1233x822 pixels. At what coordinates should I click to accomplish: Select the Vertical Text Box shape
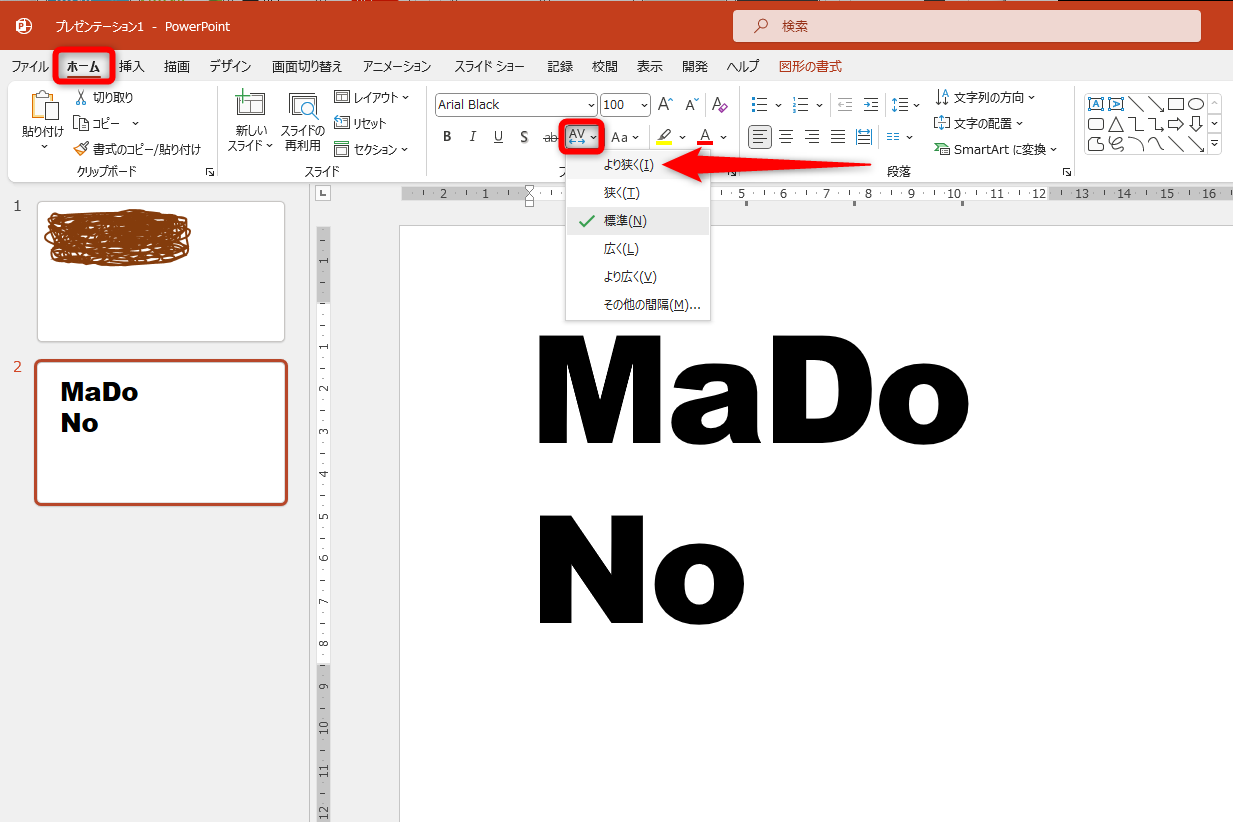coord(1115,104)
